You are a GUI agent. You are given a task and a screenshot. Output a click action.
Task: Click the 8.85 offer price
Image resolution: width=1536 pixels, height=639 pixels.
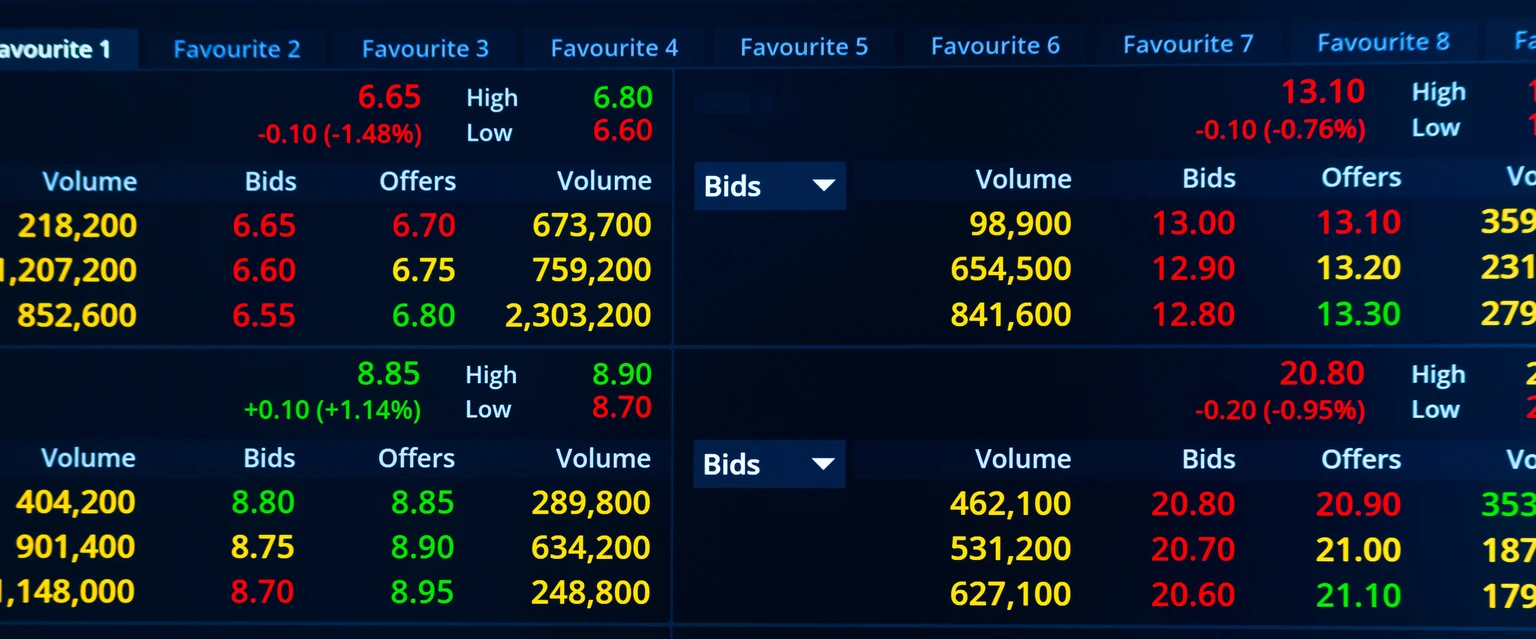pos(421,502)
